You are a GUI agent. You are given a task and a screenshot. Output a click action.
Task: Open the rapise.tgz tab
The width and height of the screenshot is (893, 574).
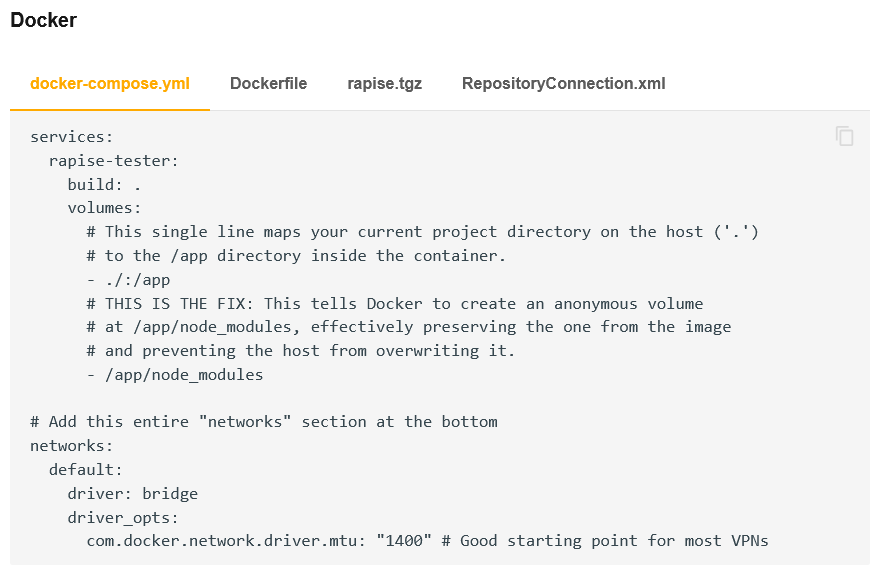[x=384, y=83]
